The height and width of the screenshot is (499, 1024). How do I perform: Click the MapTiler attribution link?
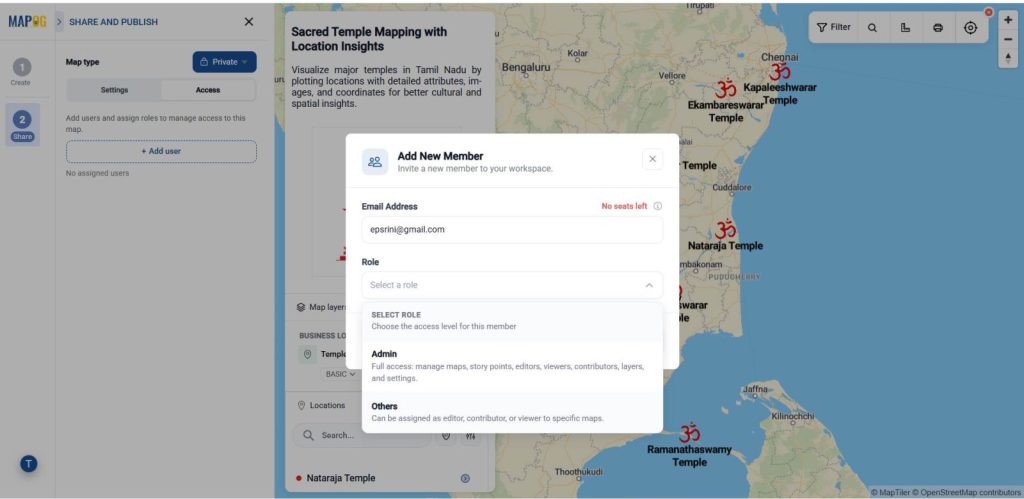coord(889,492)
